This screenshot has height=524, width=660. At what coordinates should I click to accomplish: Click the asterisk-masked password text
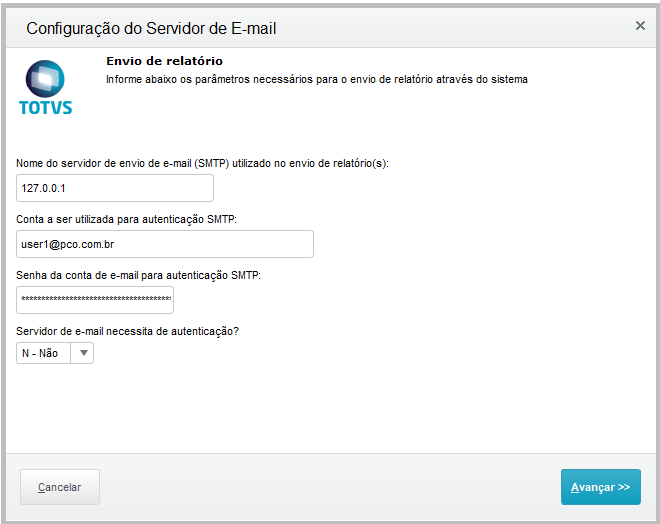click(x=96, y=300)
